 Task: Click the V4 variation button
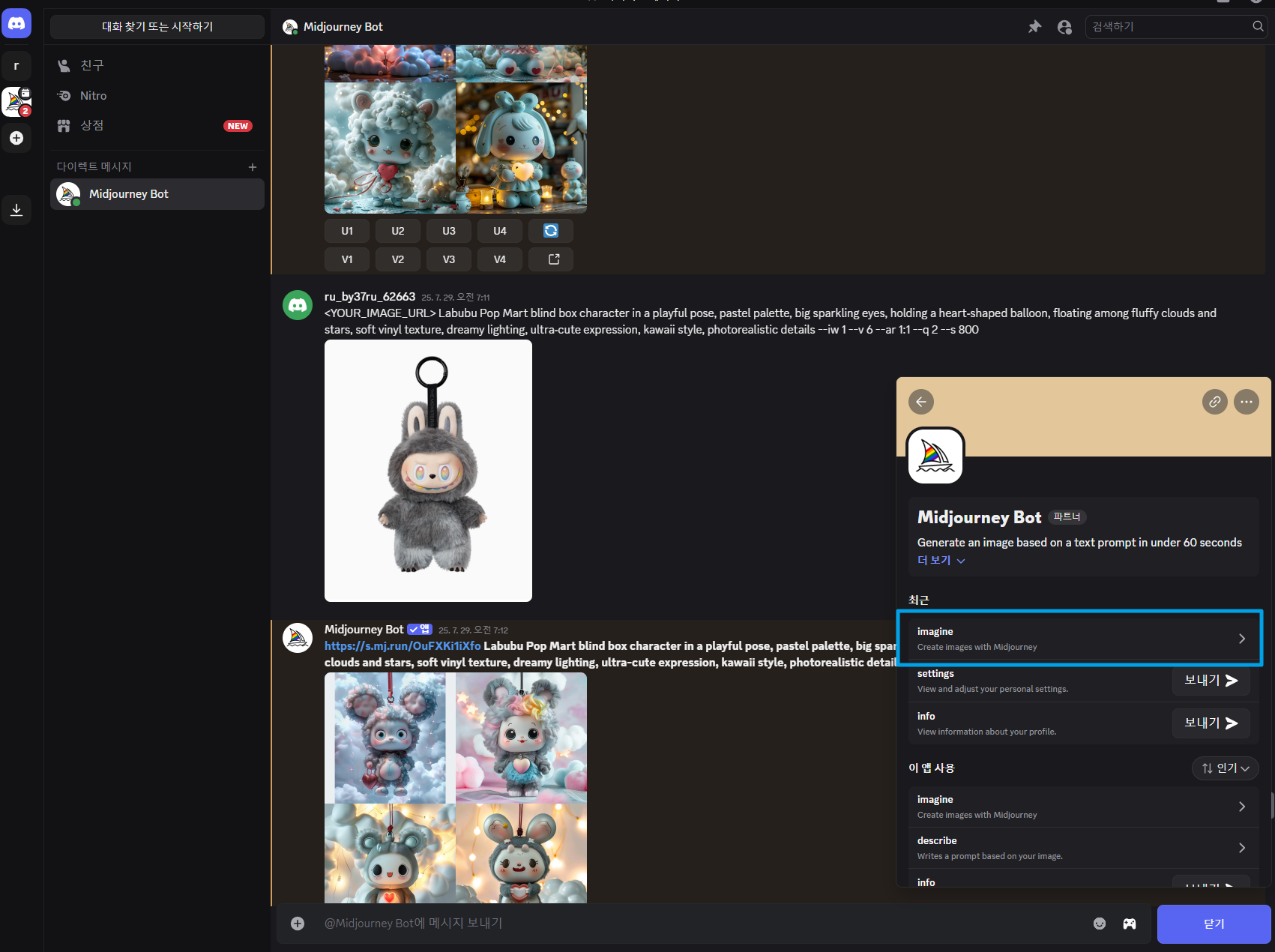[x=500, y=259]
